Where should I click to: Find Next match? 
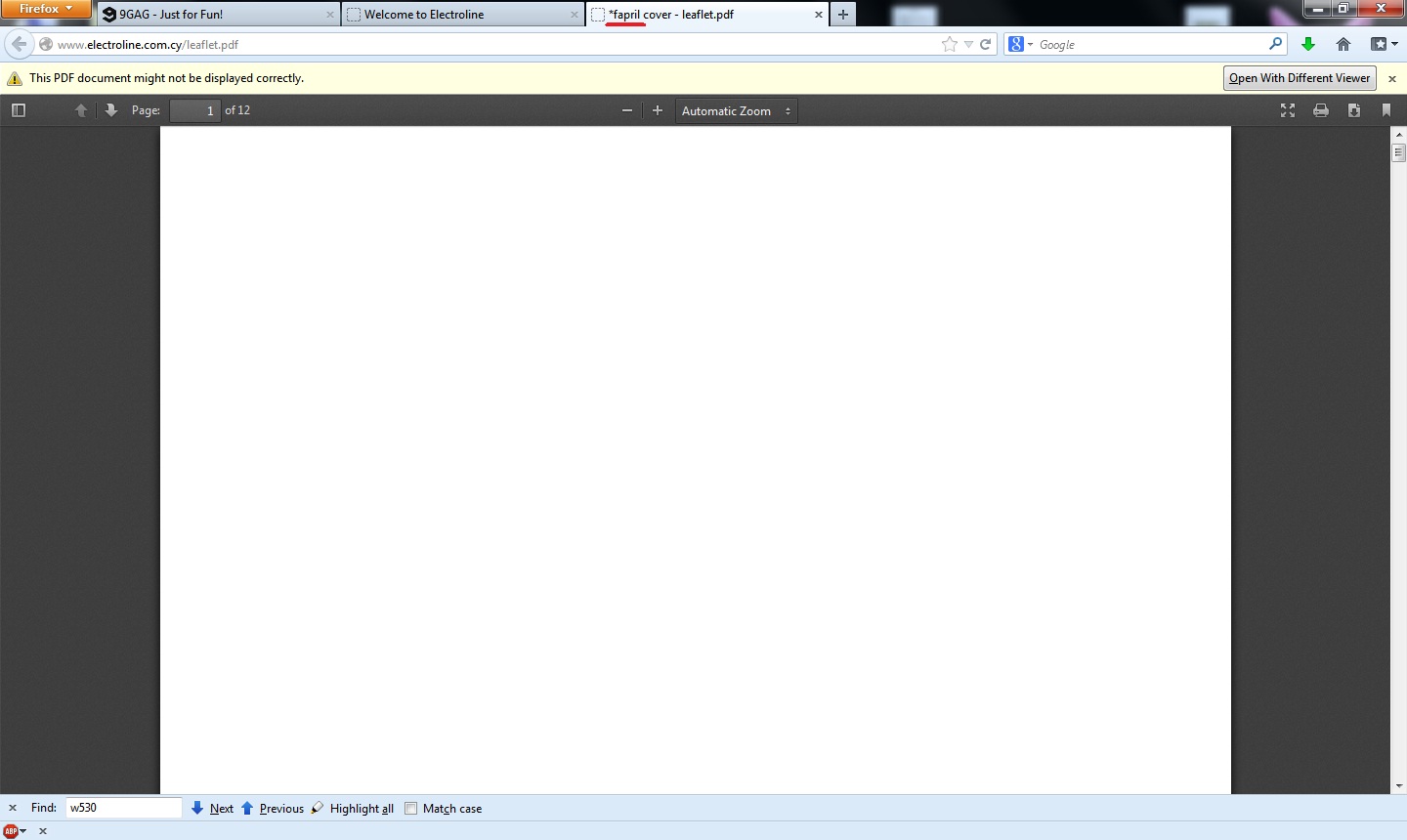click(x=213, y=808)
